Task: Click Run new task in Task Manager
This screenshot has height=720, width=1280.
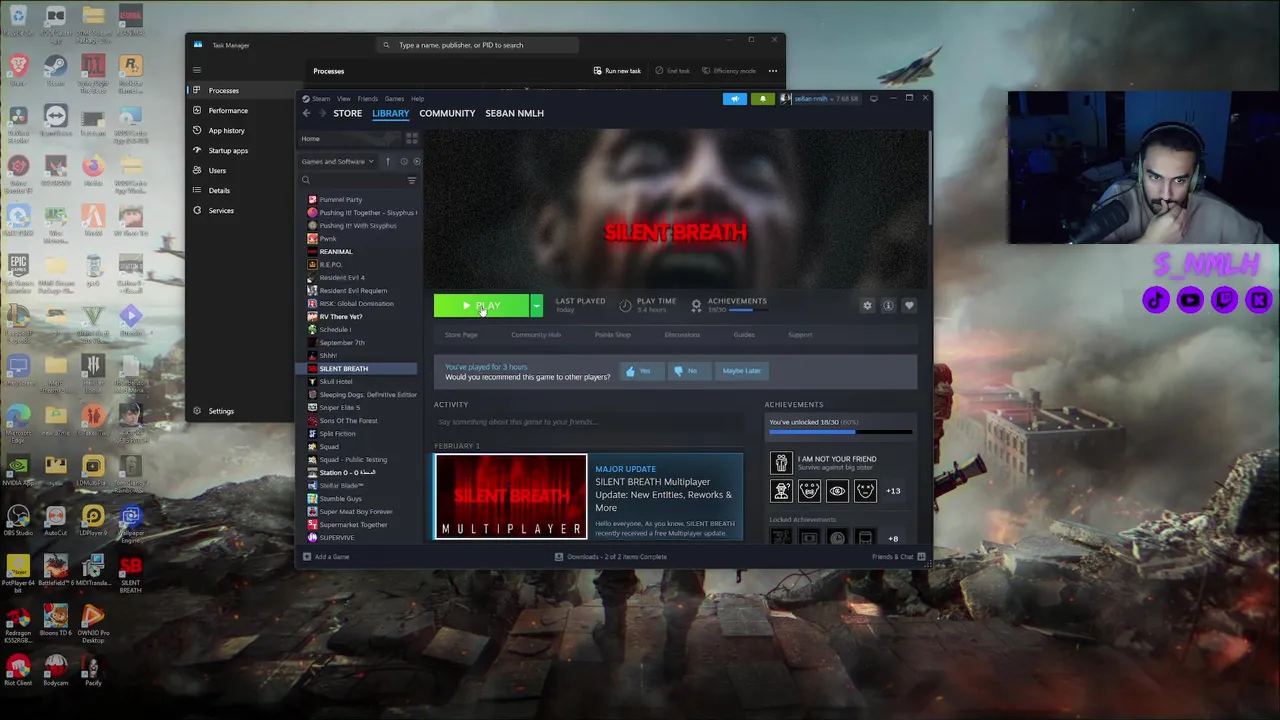Action: (617, 71)
